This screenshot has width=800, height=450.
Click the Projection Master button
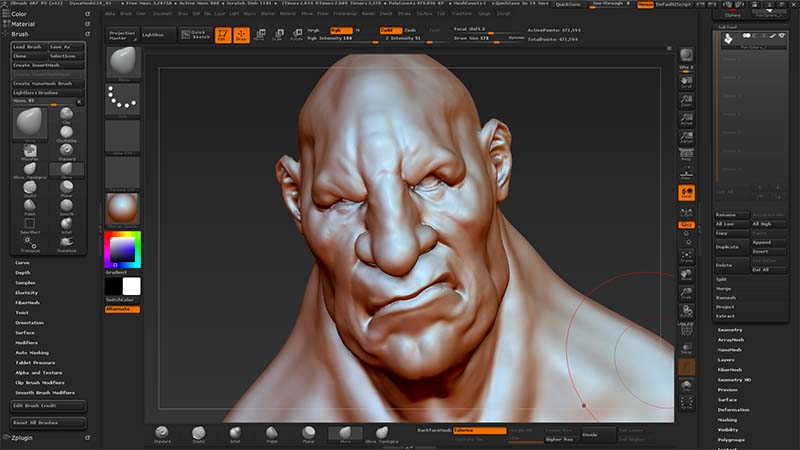point(122,35)
